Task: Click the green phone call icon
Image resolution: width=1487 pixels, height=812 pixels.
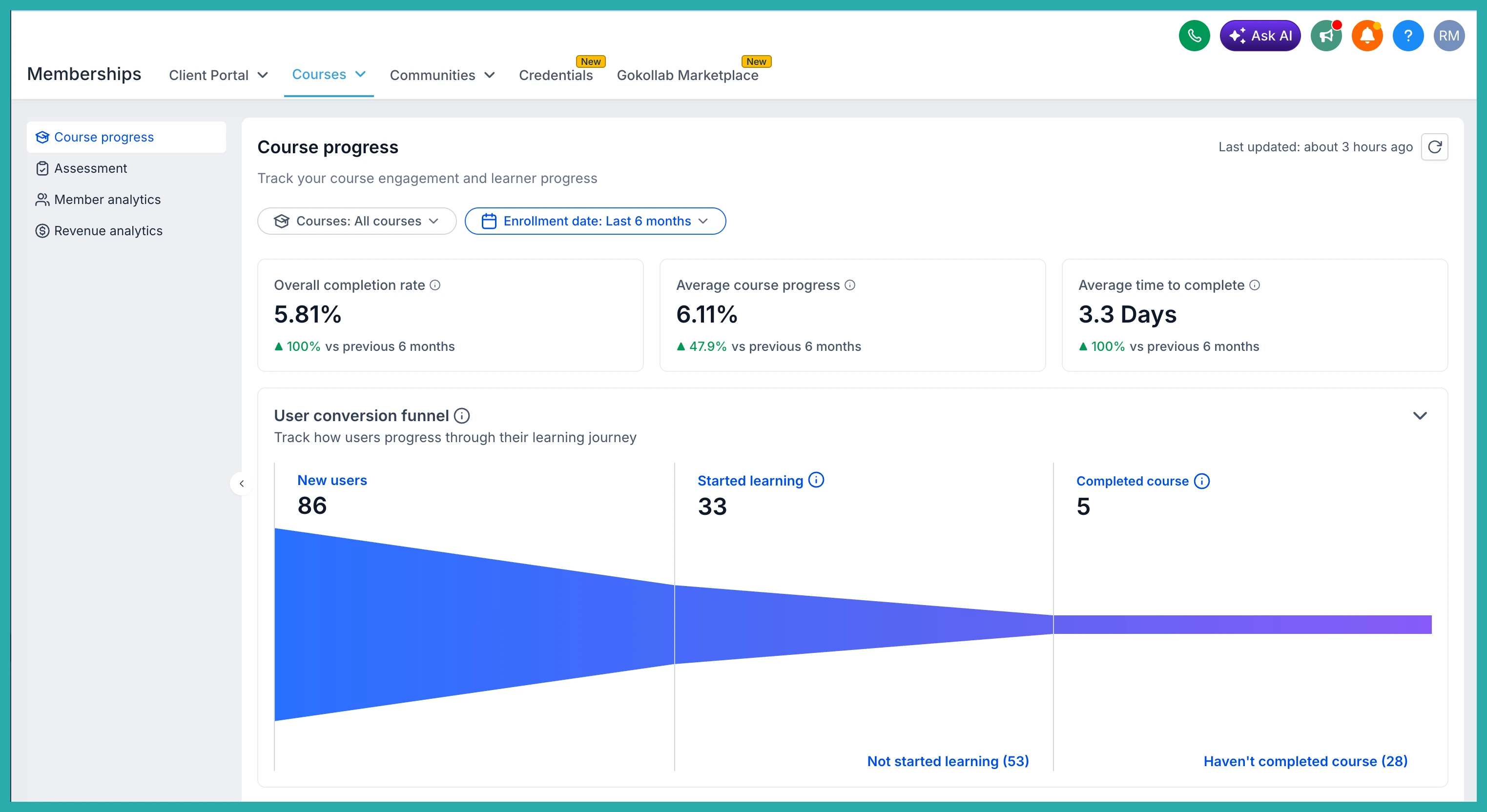Action: click(x=1194, y=36)
